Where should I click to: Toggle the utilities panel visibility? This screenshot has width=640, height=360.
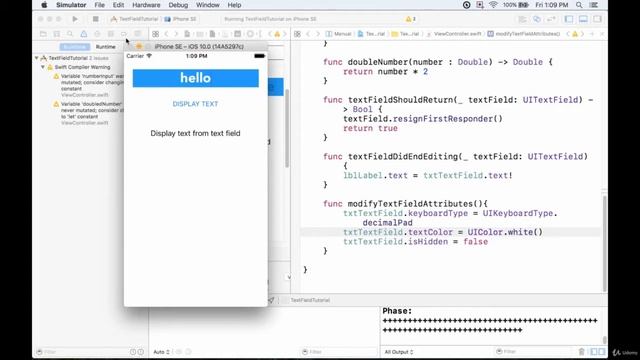[x=598, y=19]
